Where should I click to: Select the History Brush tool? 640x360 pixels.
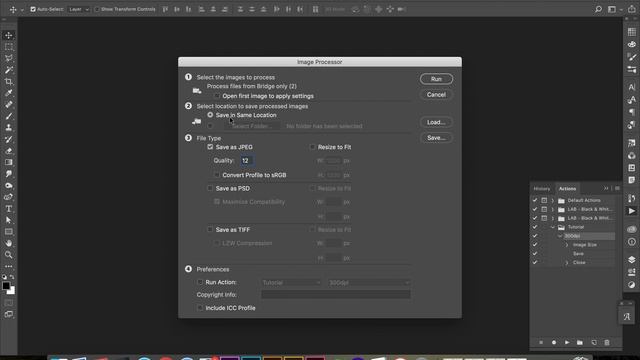pyautogui.click(x=9, y=139)
